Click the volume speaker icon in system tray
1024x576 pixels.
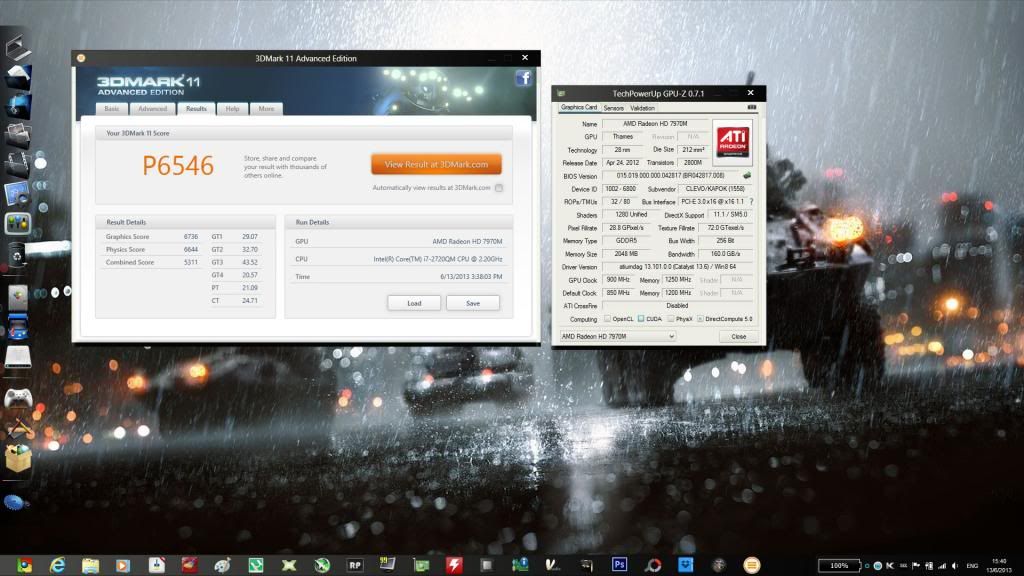[x=955, y=566]
